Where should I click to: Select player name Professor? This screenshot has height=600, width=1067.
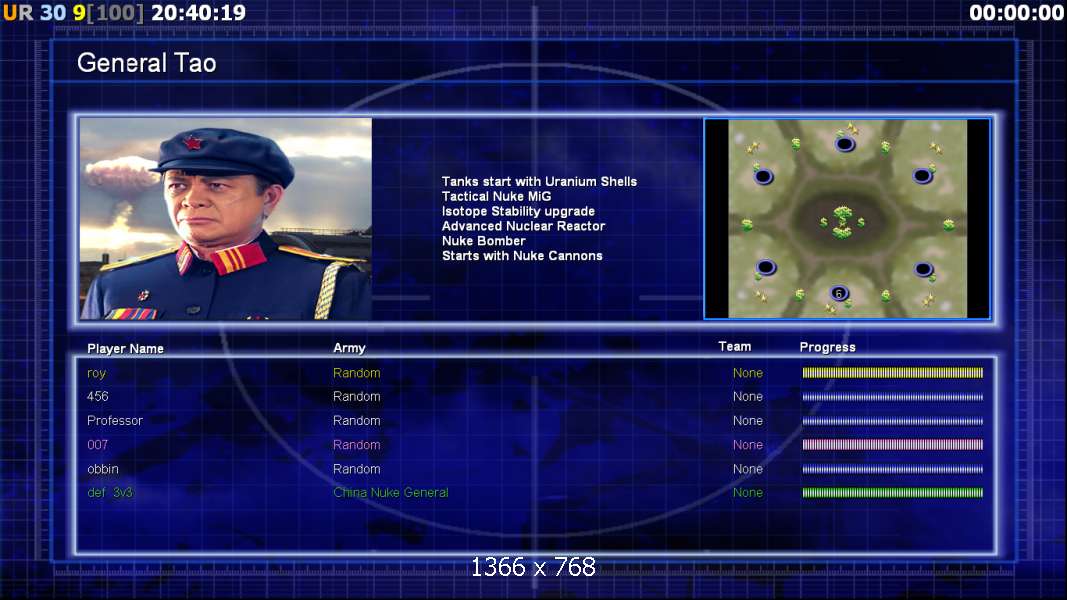pyautogui.click(x=114, y=420)
